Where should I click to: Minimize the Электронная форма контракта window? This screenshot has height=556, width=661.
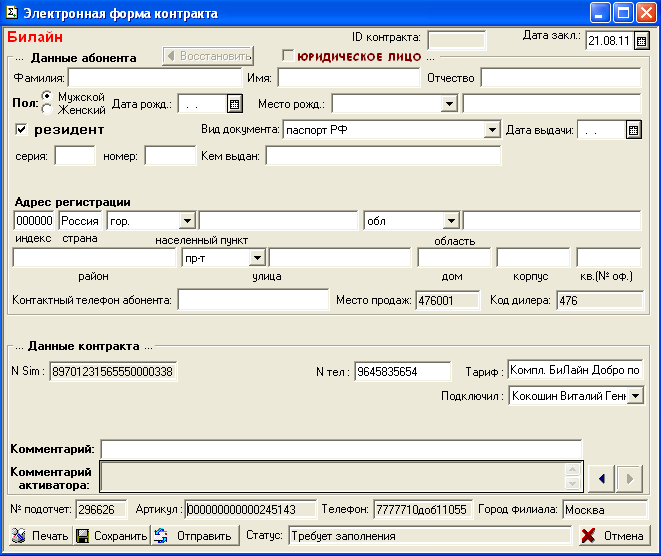[599, 13]
